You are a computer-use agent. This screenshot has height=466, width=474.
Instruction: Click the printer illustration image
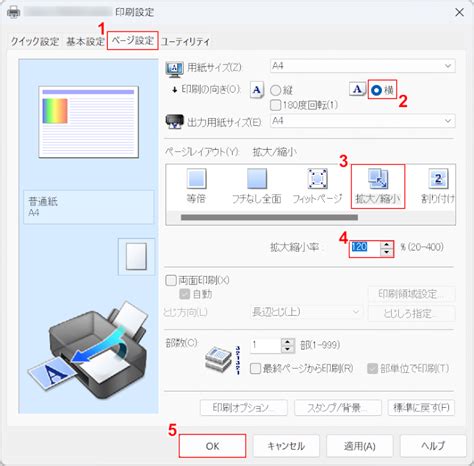point(88,350)
